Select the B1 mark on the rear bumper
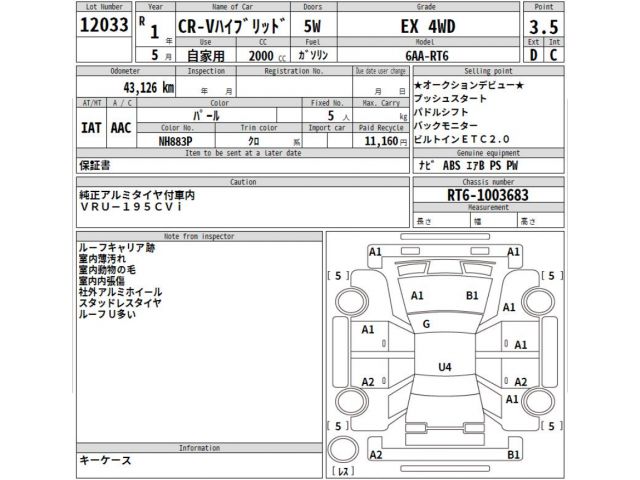The height and width of the screenshot is (480, 640). [513, 455]
